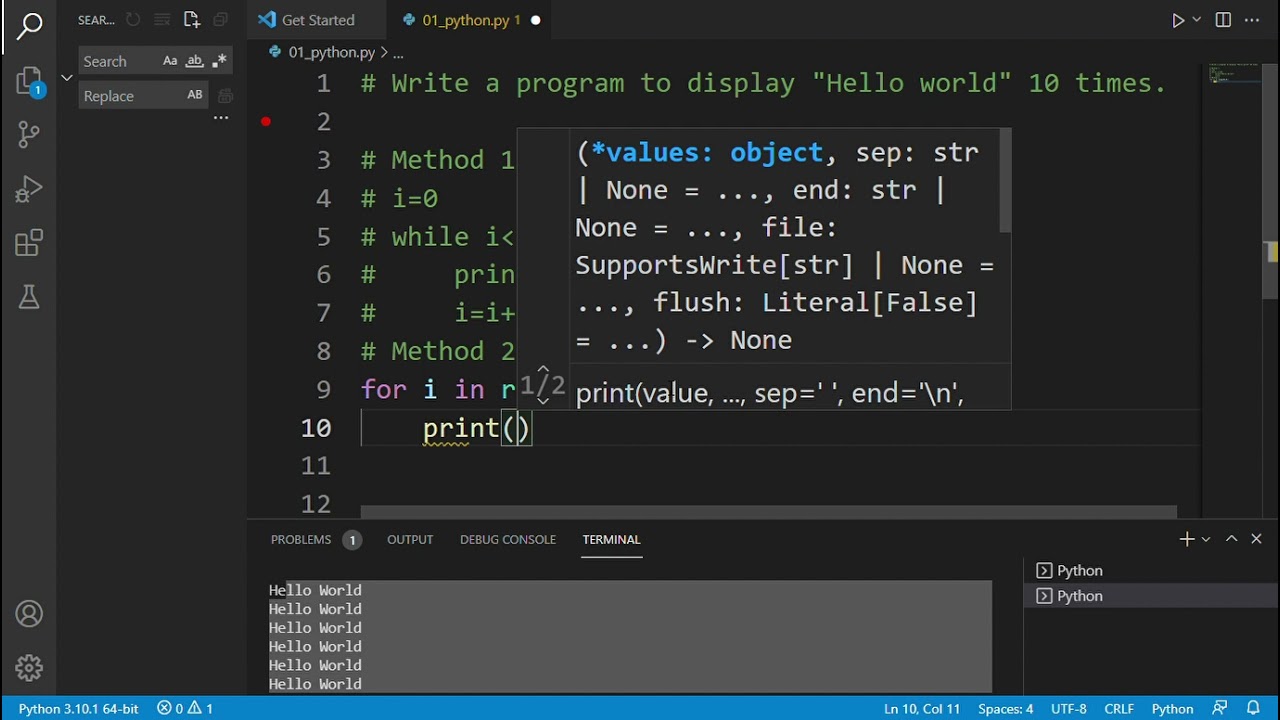This screenshot has width=1280, height=720.
Task: Select Python language mode
Action: click(x=1172, y=708)
